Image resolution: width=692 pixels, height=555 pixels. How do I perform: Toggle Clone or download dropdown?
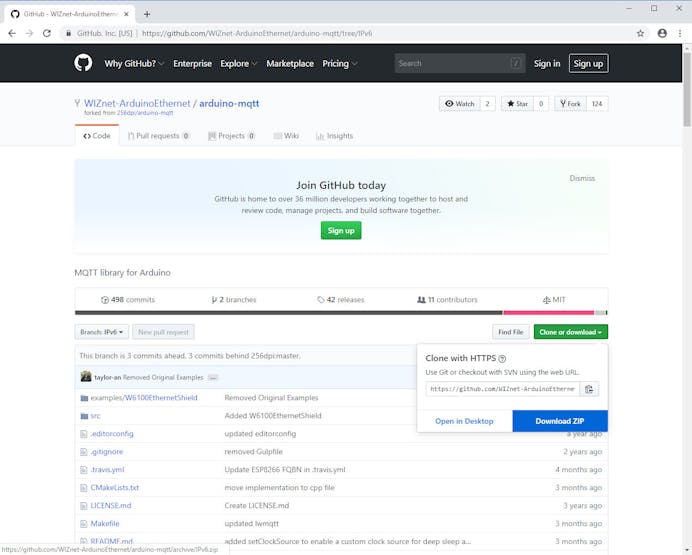point(571,332)
